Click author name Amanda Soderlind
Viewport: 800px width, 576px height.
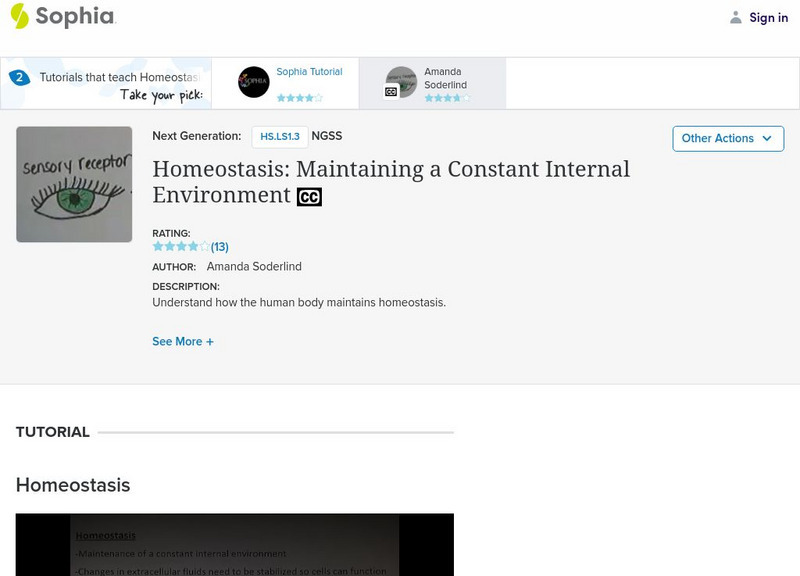tap(253, 267)
